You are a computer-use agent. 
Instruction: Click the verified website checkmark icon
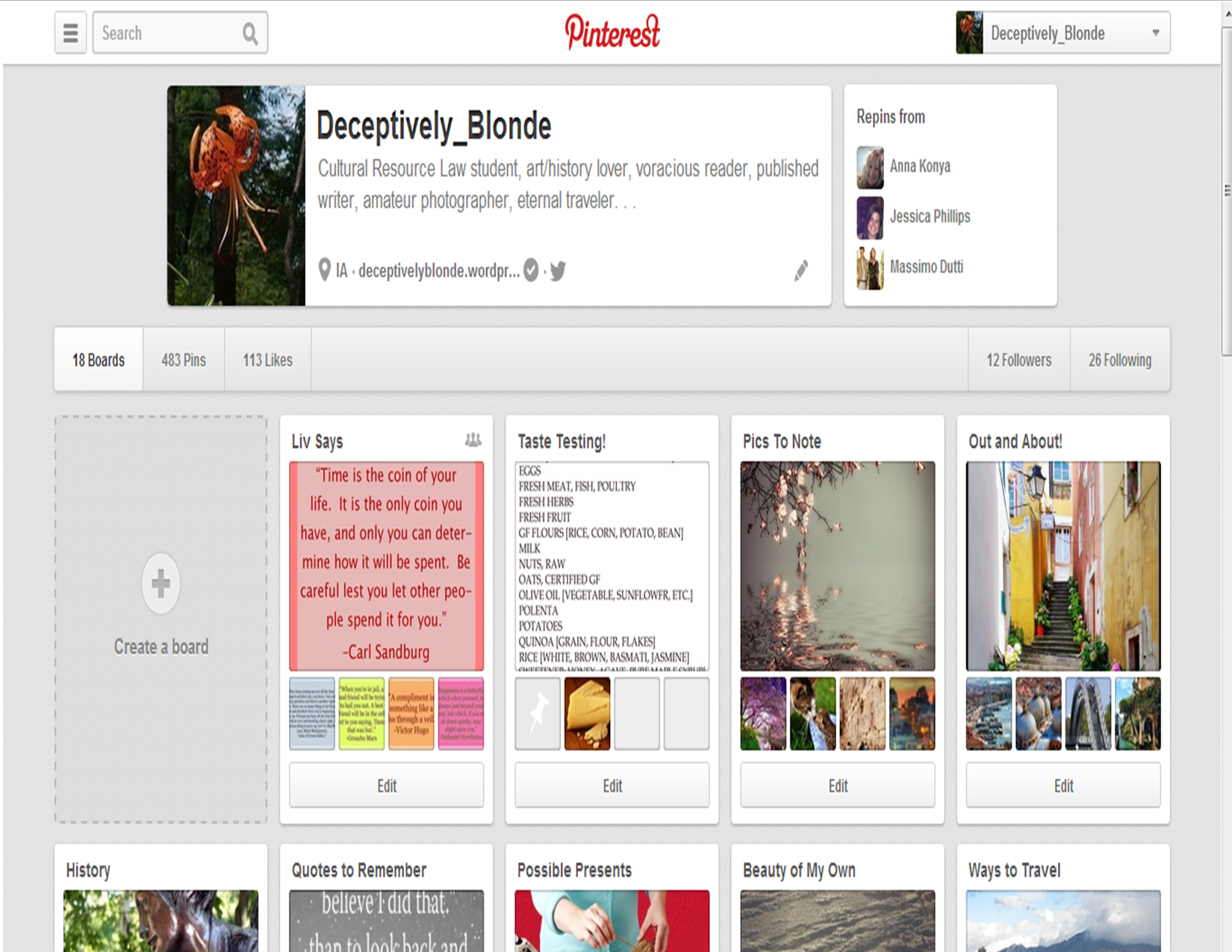point(531,270)
